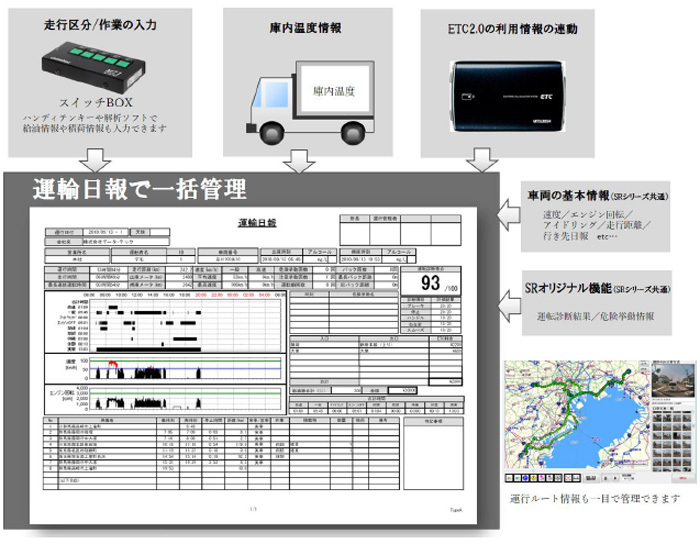
Task: Click the 運輸日報 report title
Action: (x=257, y=223)
